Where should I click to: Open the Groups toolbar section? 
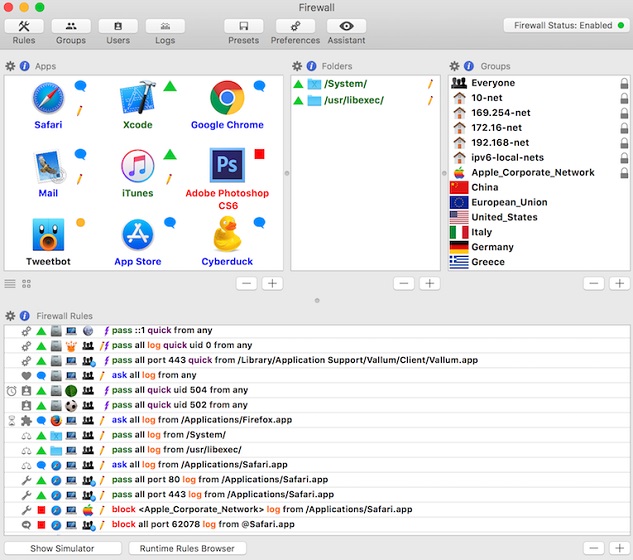click(x=70, y=27)
